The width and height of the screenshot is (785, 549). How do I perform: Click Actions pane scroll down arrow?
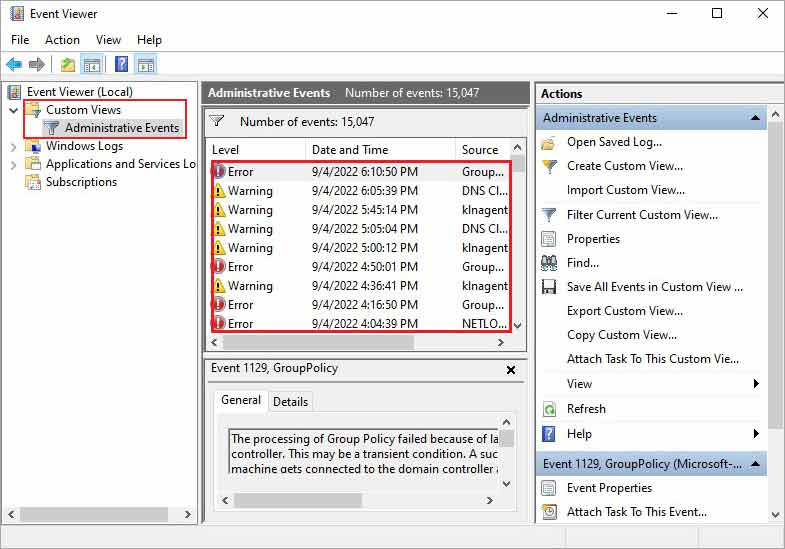pyautogui.click(x=775, y=514)
